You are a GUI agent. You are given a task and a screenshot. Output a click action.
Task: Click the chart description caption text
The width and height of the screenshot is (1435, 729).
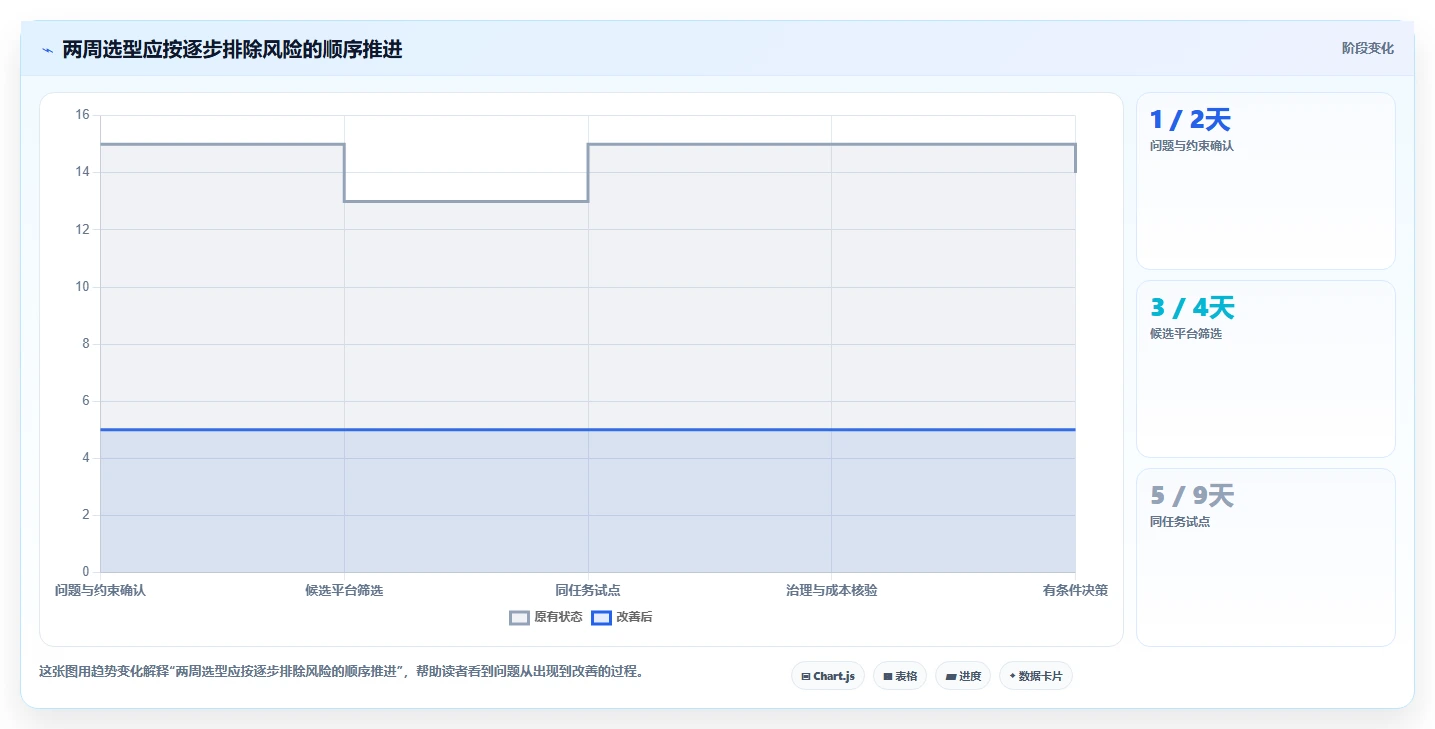341,671
